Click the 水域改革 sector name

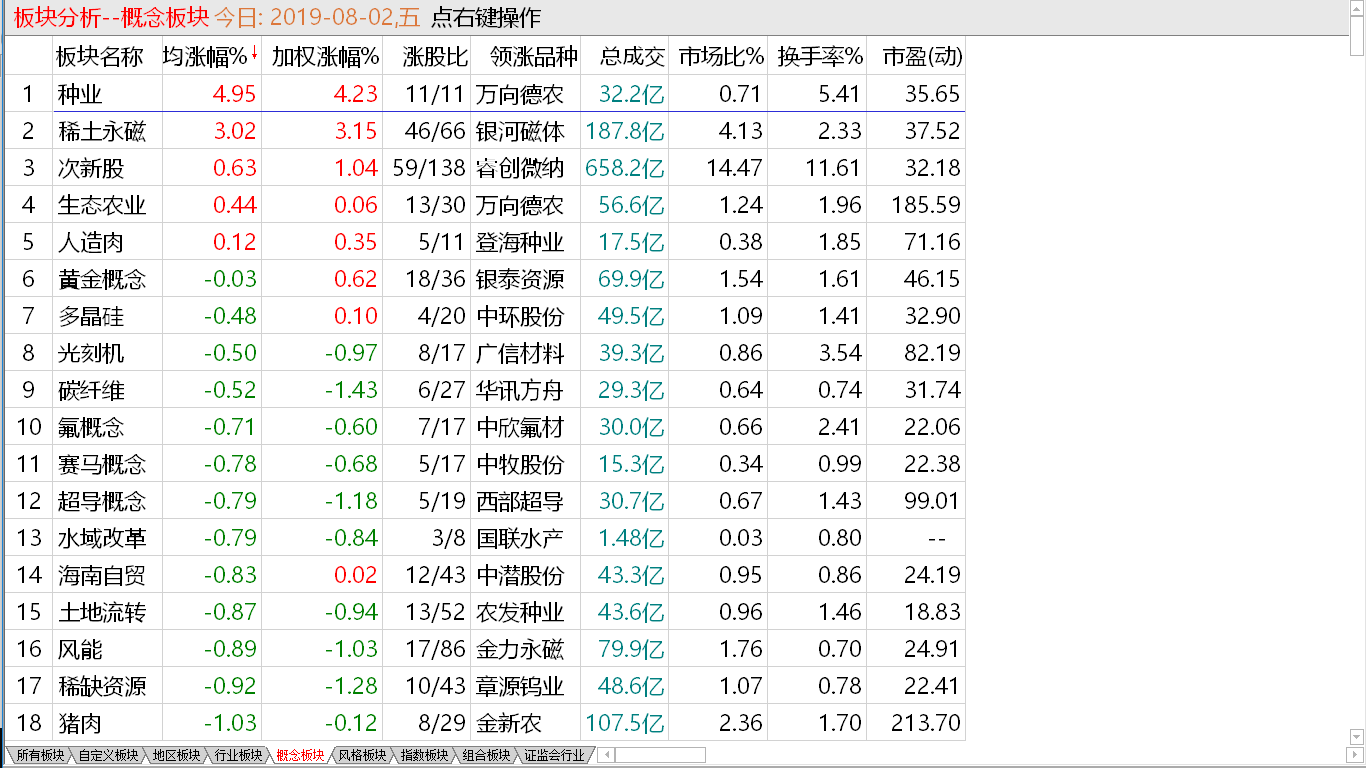[102, 538]
